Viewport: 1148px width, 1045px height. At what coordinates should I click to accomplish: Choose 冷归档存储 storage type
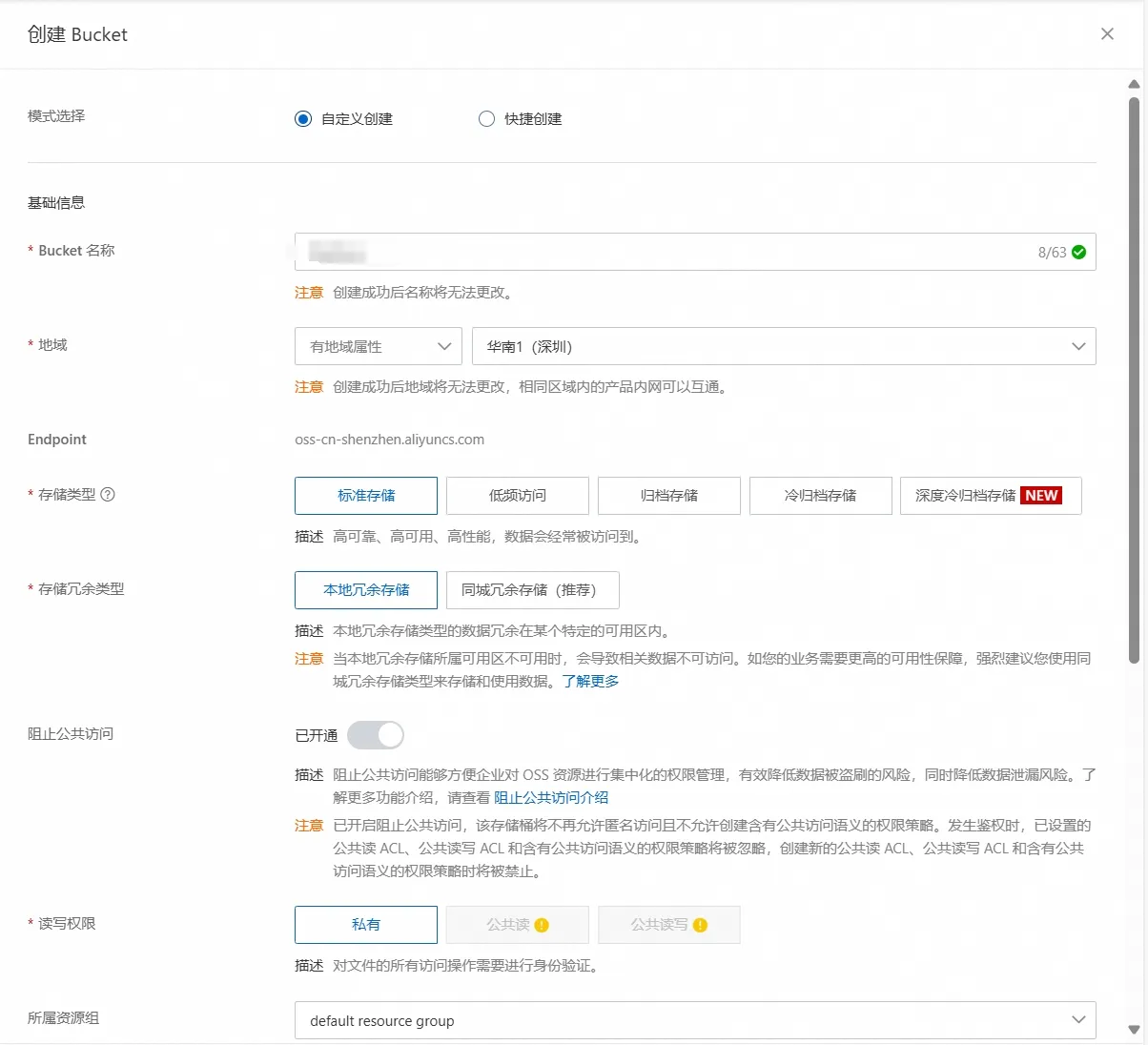click(x=821, y=496)
